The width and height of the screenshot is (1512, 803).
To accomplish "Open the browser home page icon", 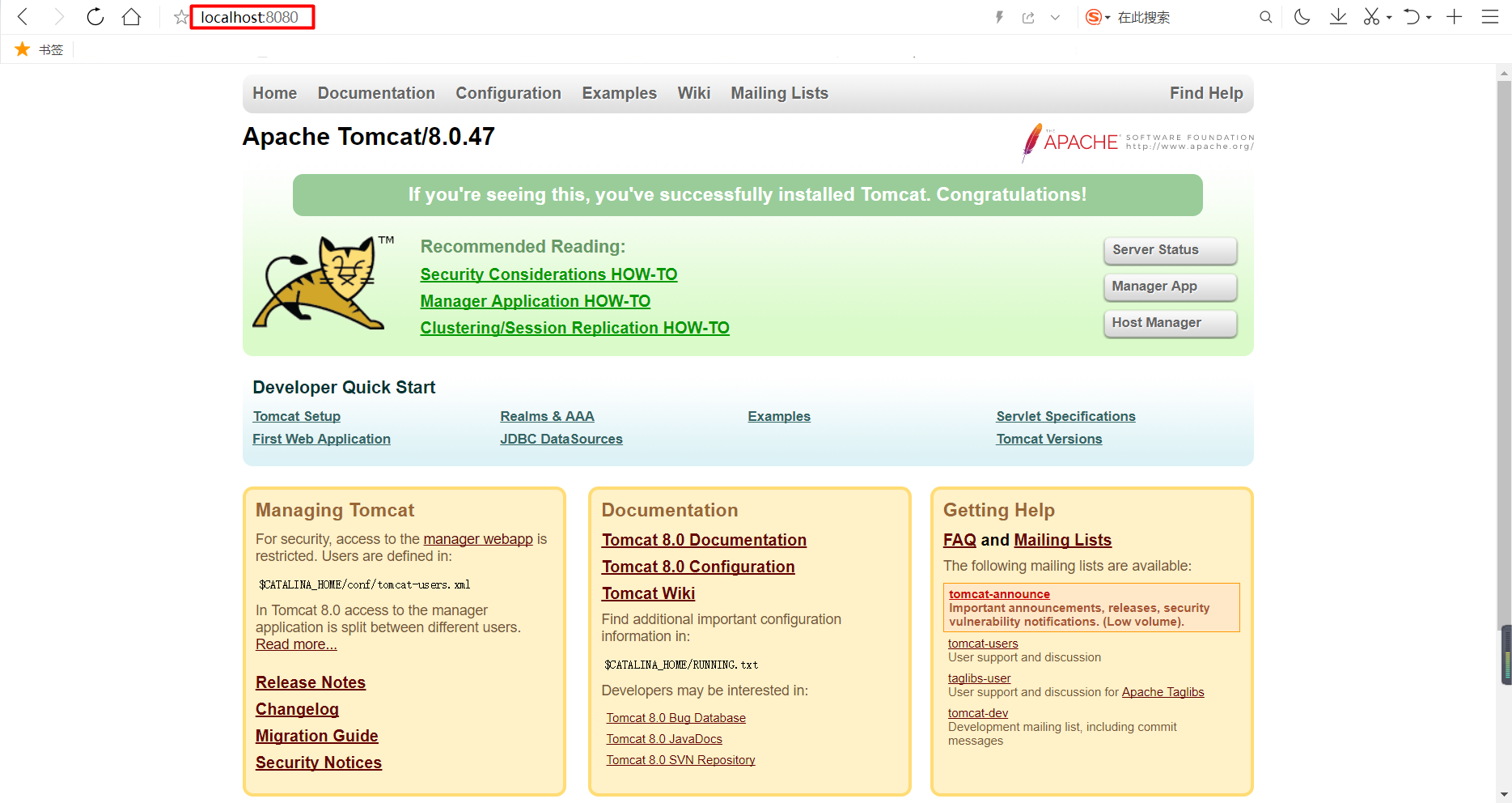I will [x=131, y=17].
